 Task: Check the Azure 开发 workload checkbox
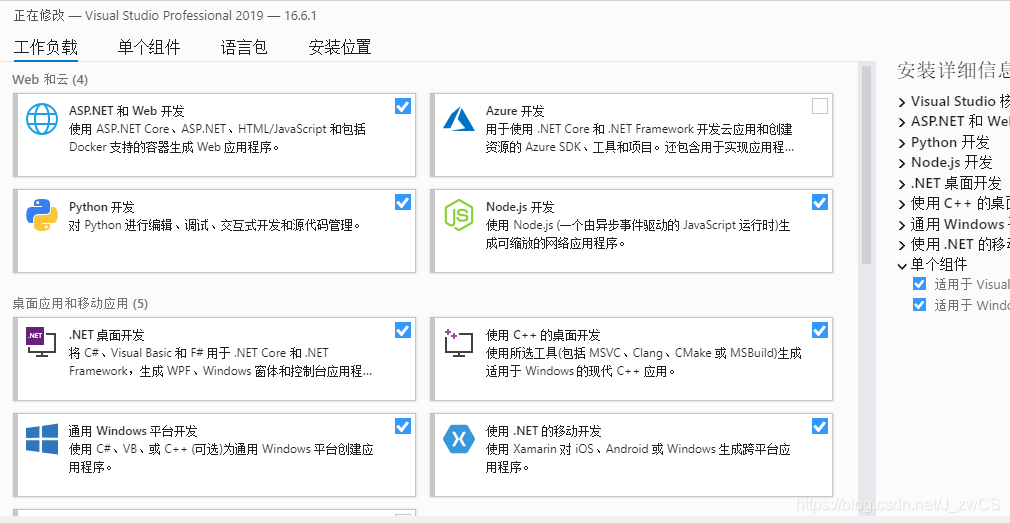coord(819,106)
